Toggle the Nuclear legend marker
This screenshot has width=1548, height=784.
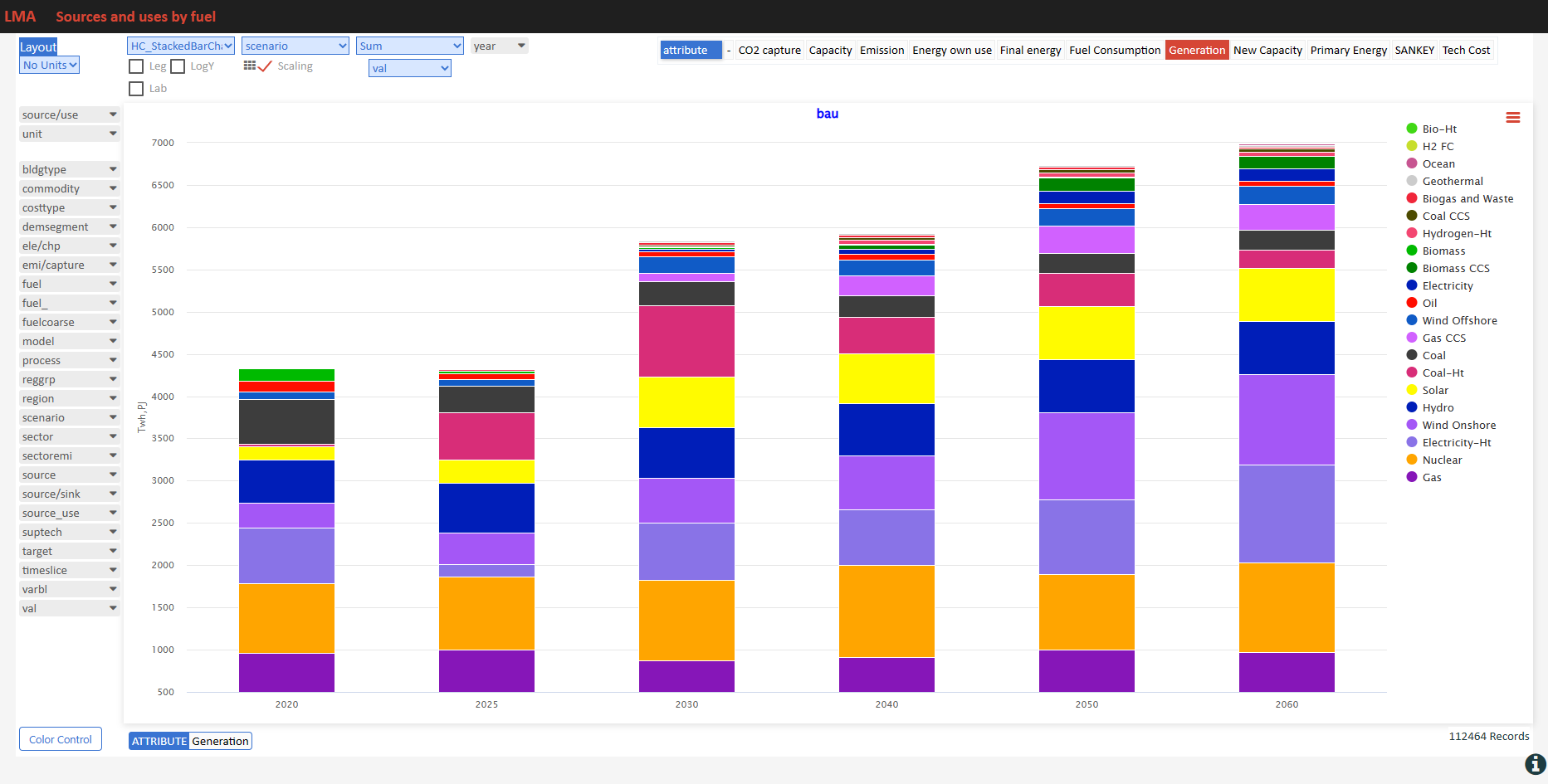point(1412,460)
